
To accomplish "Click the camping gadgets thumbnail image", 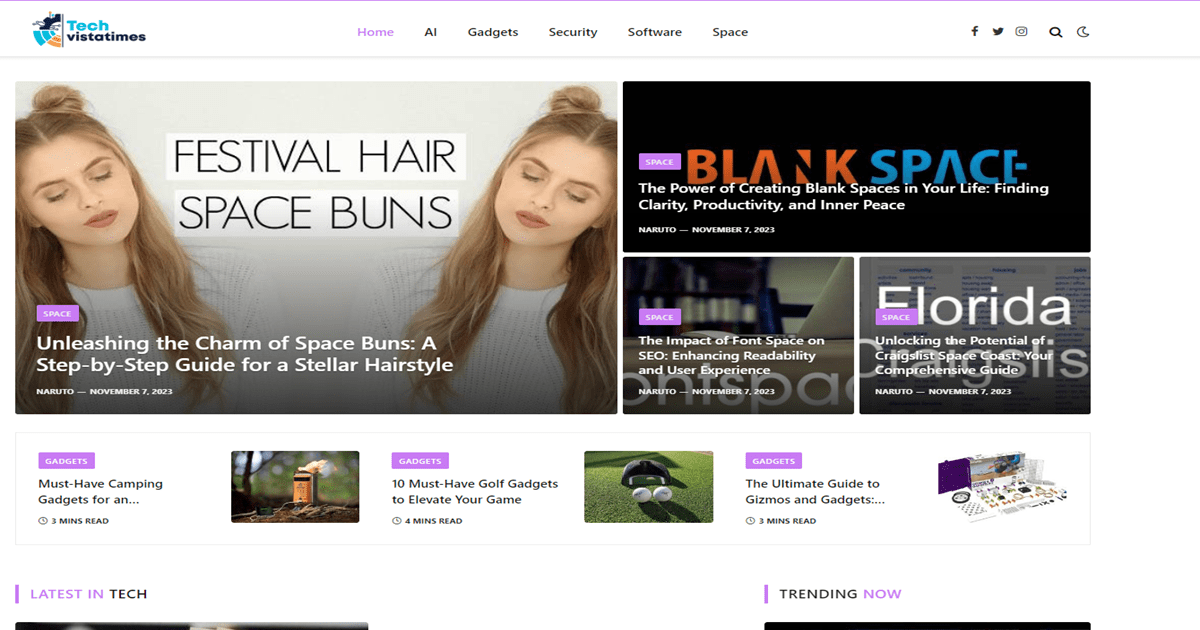I will [x=295, y=487].
